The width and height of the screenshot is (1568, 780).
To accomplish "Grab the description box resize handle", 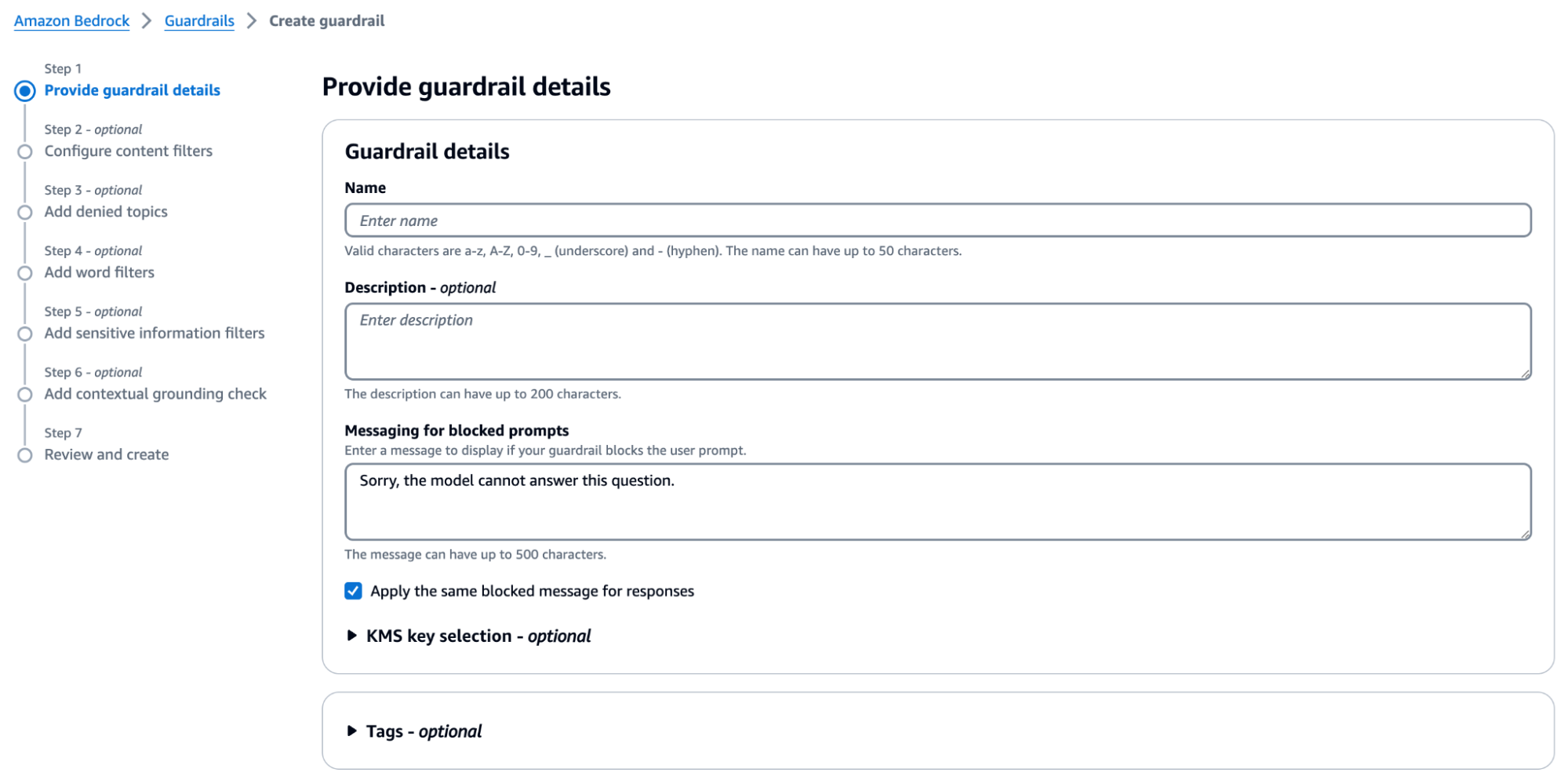I will (x=1525, y=374).
